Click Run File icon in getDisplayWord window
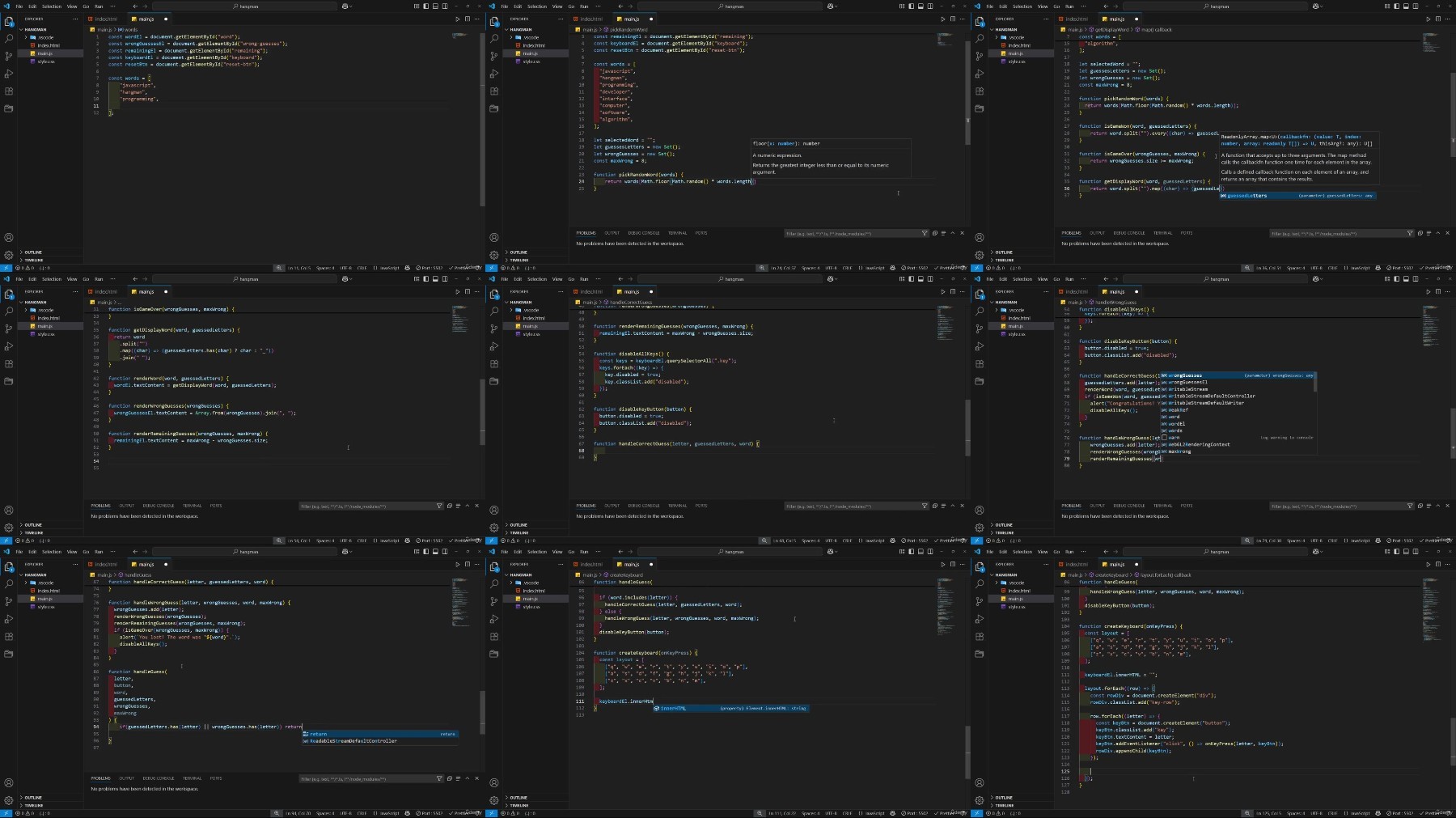 click(1428, 19)
